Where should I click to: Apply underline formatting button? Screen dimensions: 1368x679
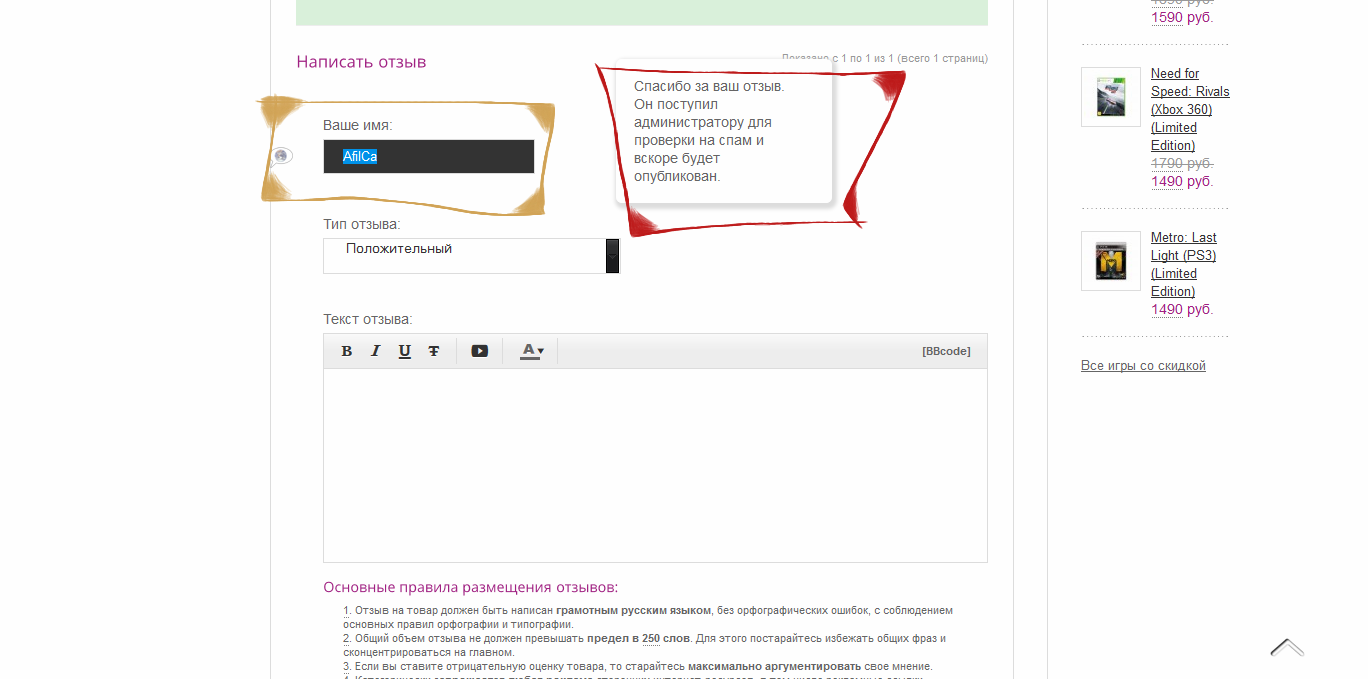point(405,351)
